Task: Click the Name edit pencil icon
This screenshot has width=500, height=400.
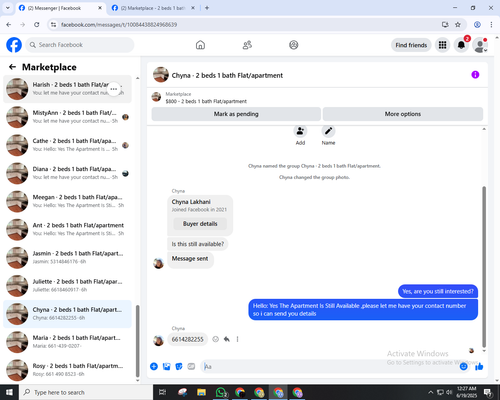Action: [328, 131]
